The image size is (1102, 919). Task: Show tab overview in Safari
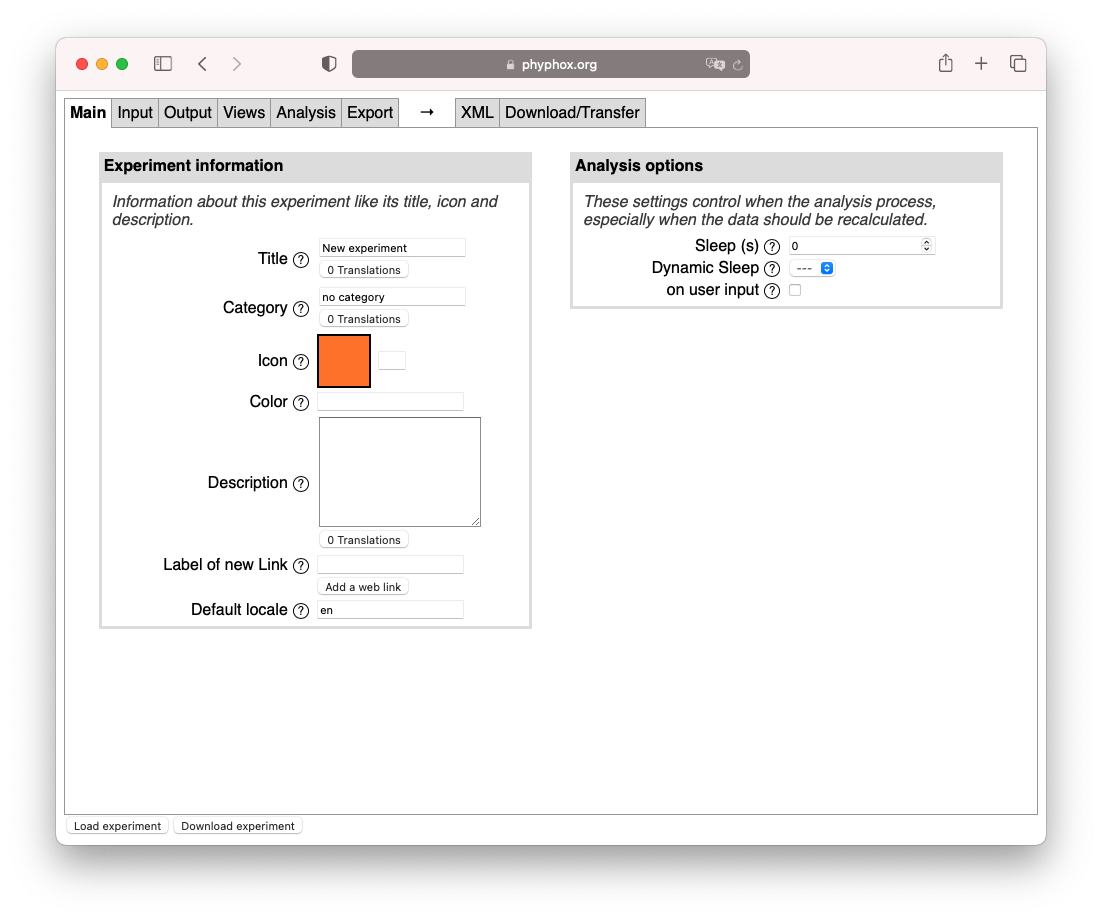click(x=1018, y=64)
